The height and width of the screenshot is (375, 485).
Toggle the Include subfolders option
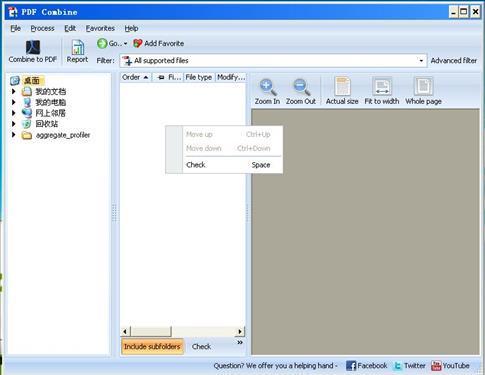click(x=152, y=347)
